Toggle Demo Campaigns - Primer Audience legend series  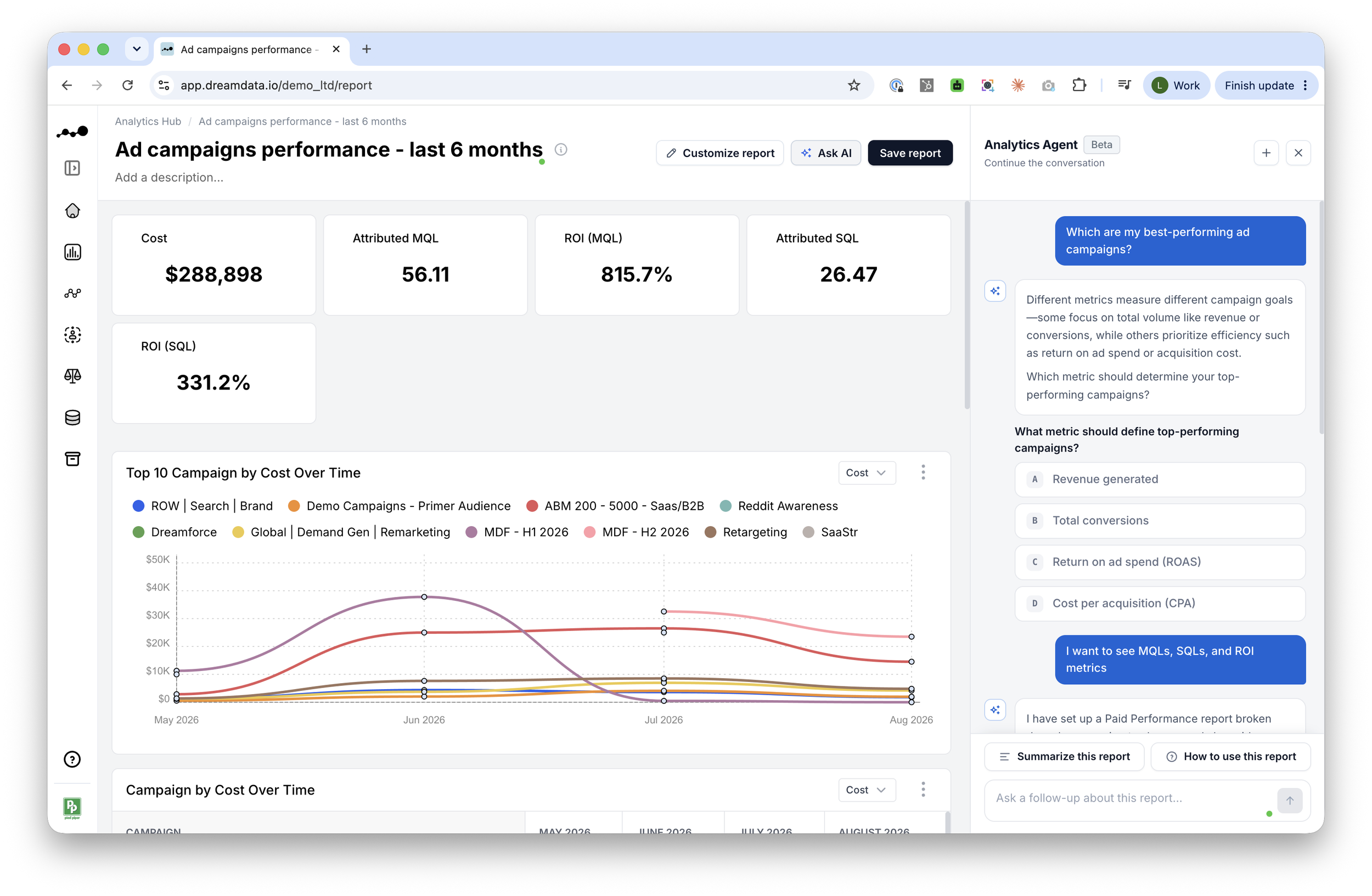click(x=399, y=506)
